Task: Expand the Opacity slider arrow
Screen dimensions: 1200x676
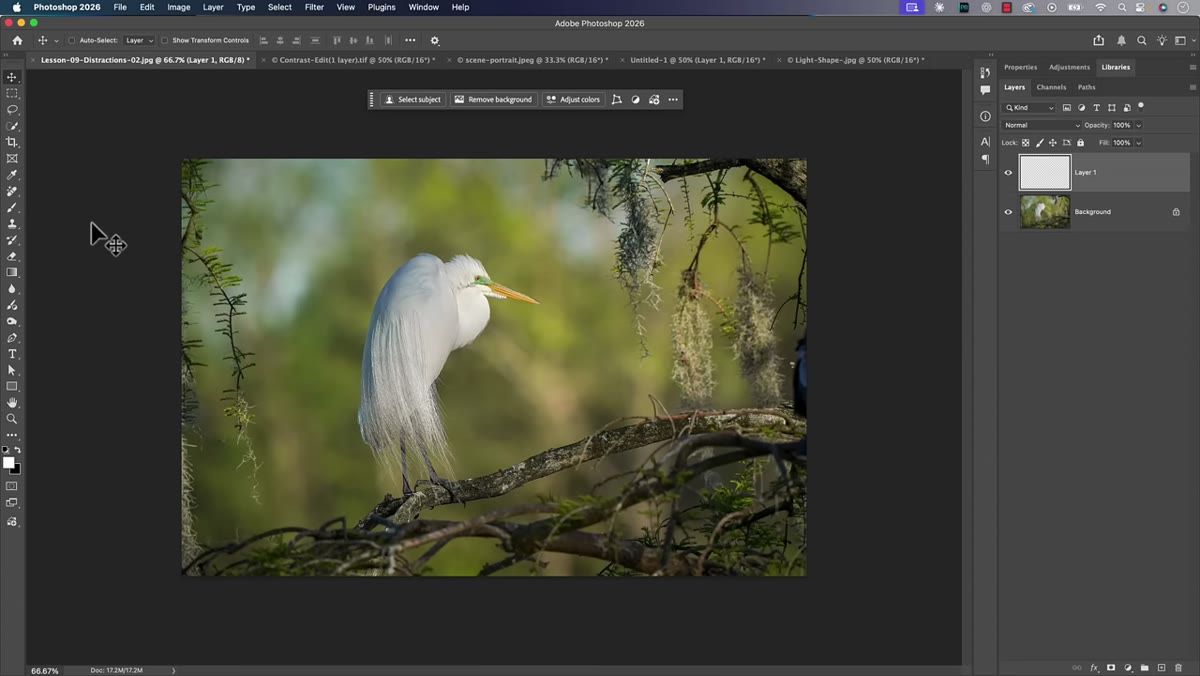Action: pos(1138,125)
